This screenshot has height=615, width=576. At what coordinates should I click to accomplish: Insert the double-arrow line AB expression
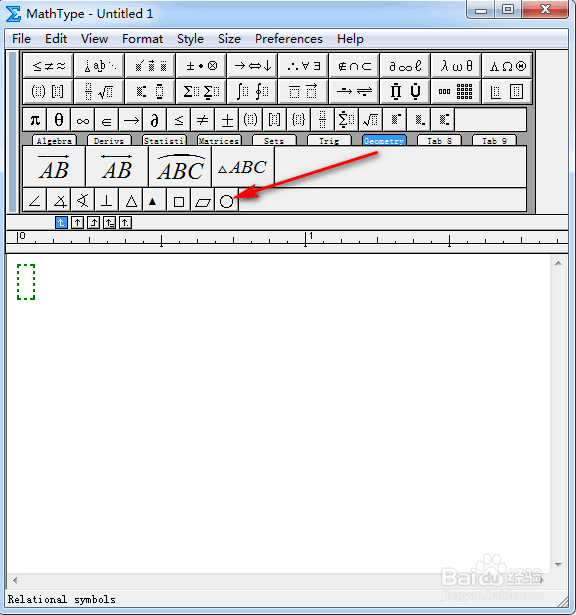117,167
